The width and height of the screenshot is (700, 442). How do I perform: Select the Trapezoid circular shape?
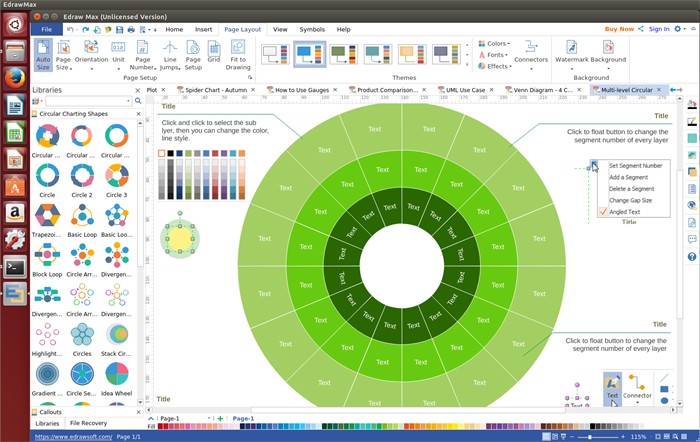click(x=47, y=216)
